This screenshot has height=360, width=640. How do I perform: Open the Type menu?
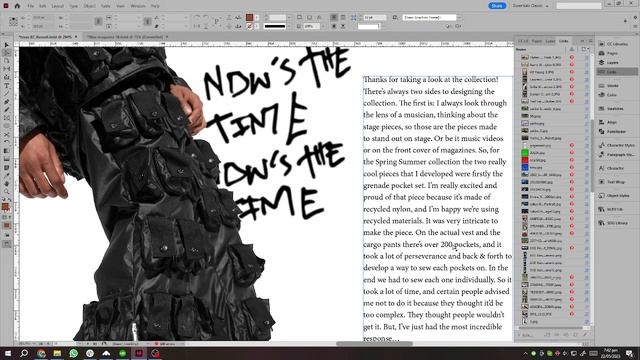pyautogui.click(x=73, y=6)
